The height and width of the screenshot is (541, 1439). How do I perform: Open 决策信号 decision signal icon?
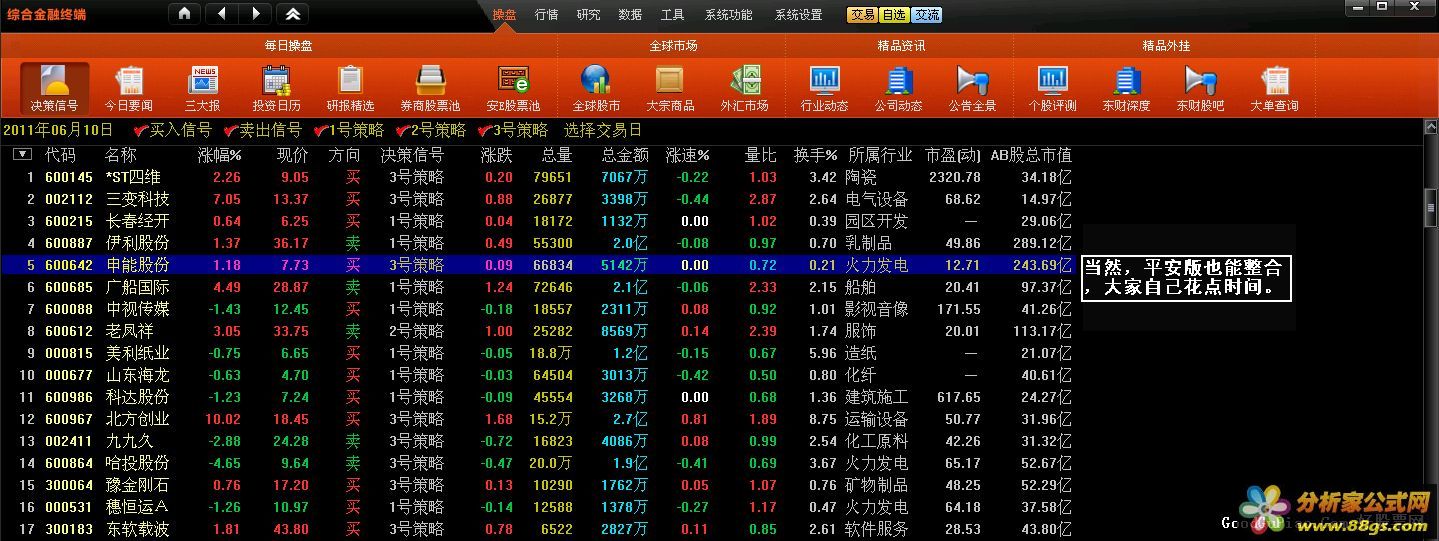54,88
